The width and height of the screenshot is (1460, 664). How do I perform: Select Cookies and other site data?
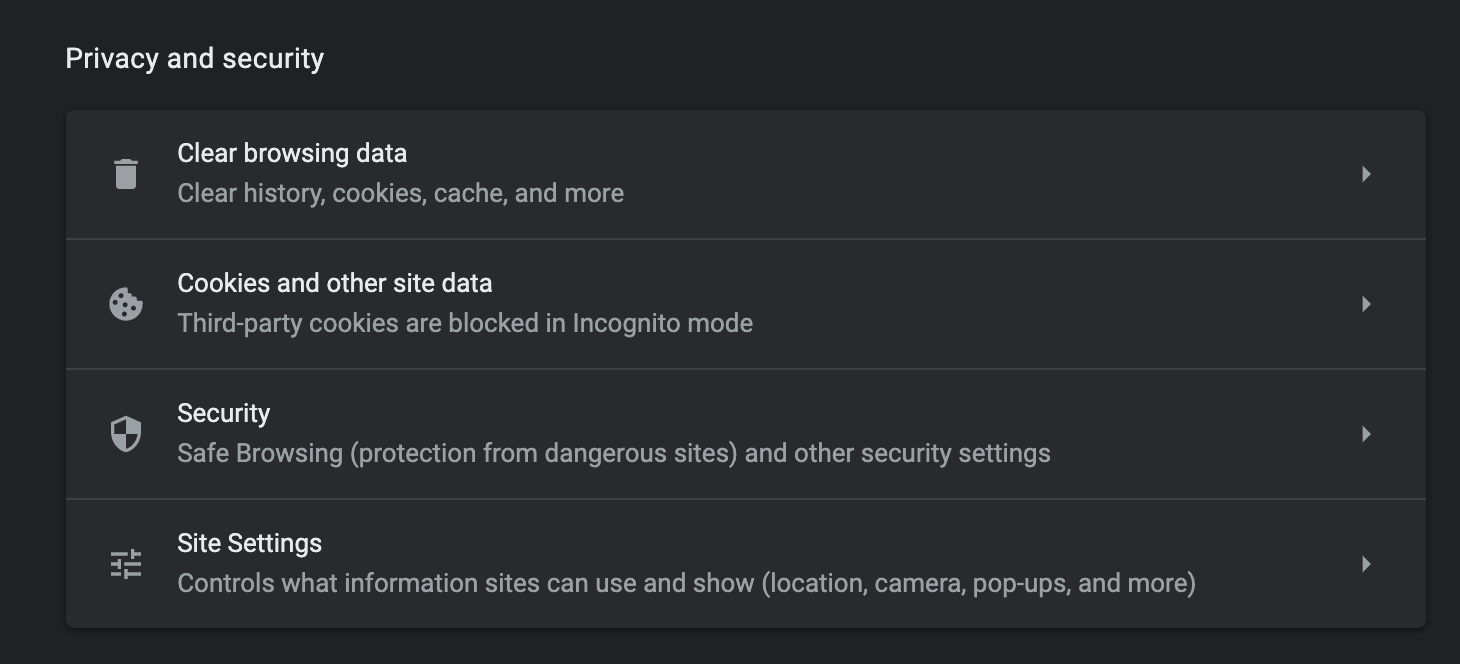(334, 283)
